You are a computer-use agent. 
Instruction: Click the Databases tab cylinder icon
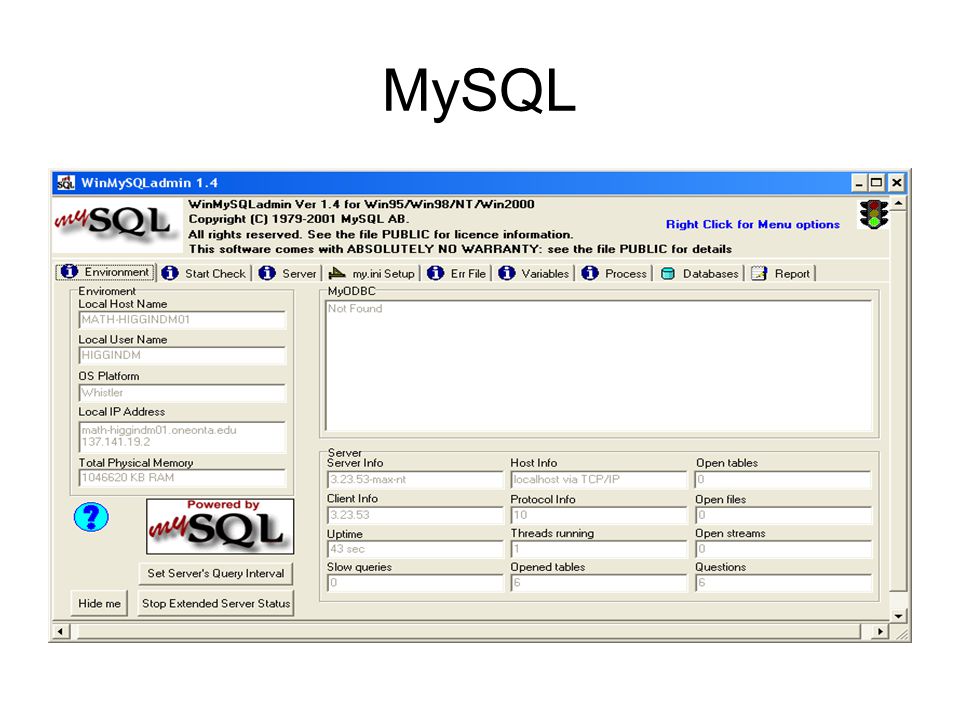point(668,274)
